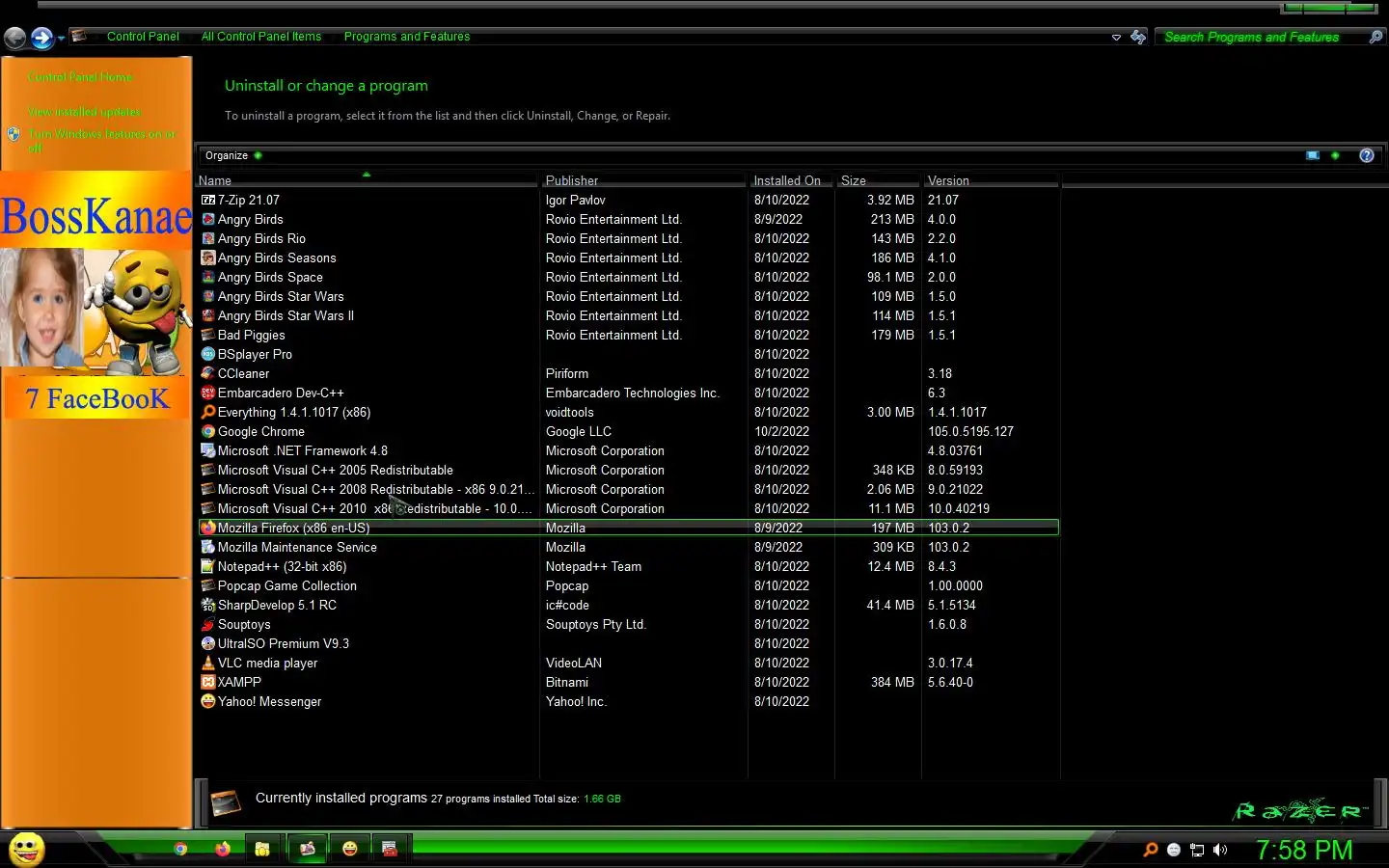Open Control Panel Home link
This screenshot has width=1389, height=868.
pos(80,77)
